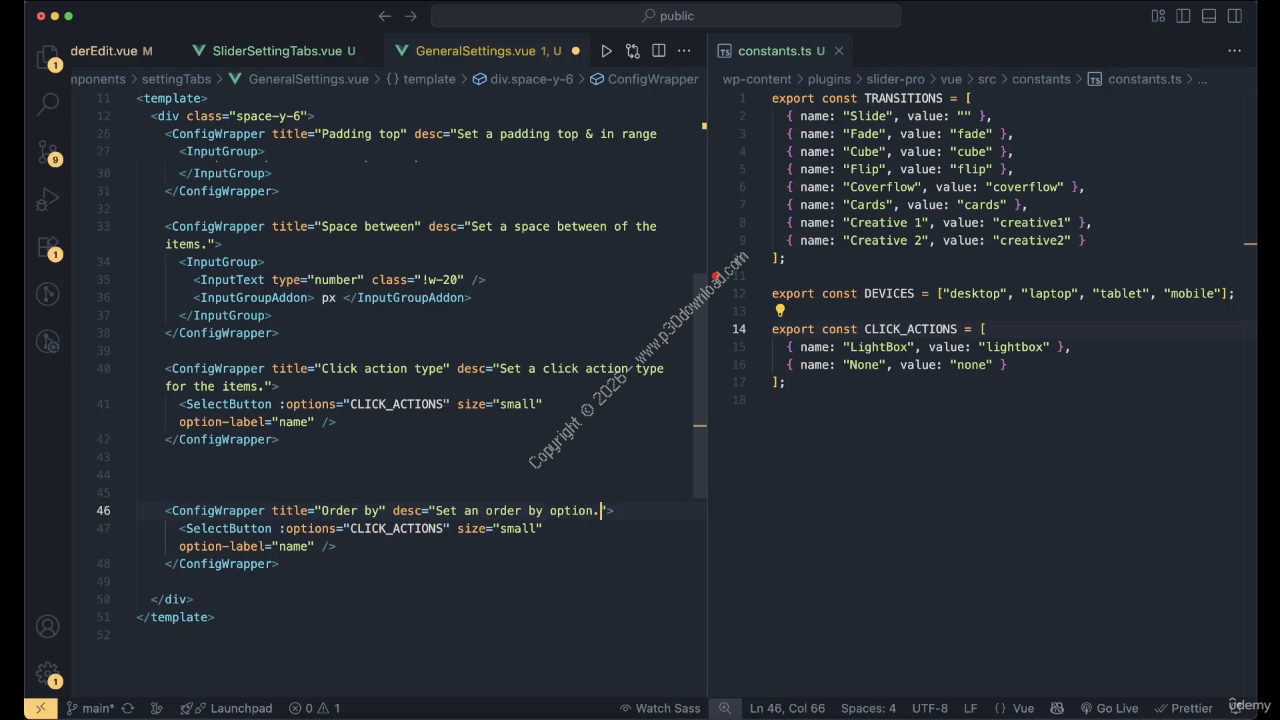Click the lightbulb code action icon
This screenshot has height=720, width=1280.
780,311
